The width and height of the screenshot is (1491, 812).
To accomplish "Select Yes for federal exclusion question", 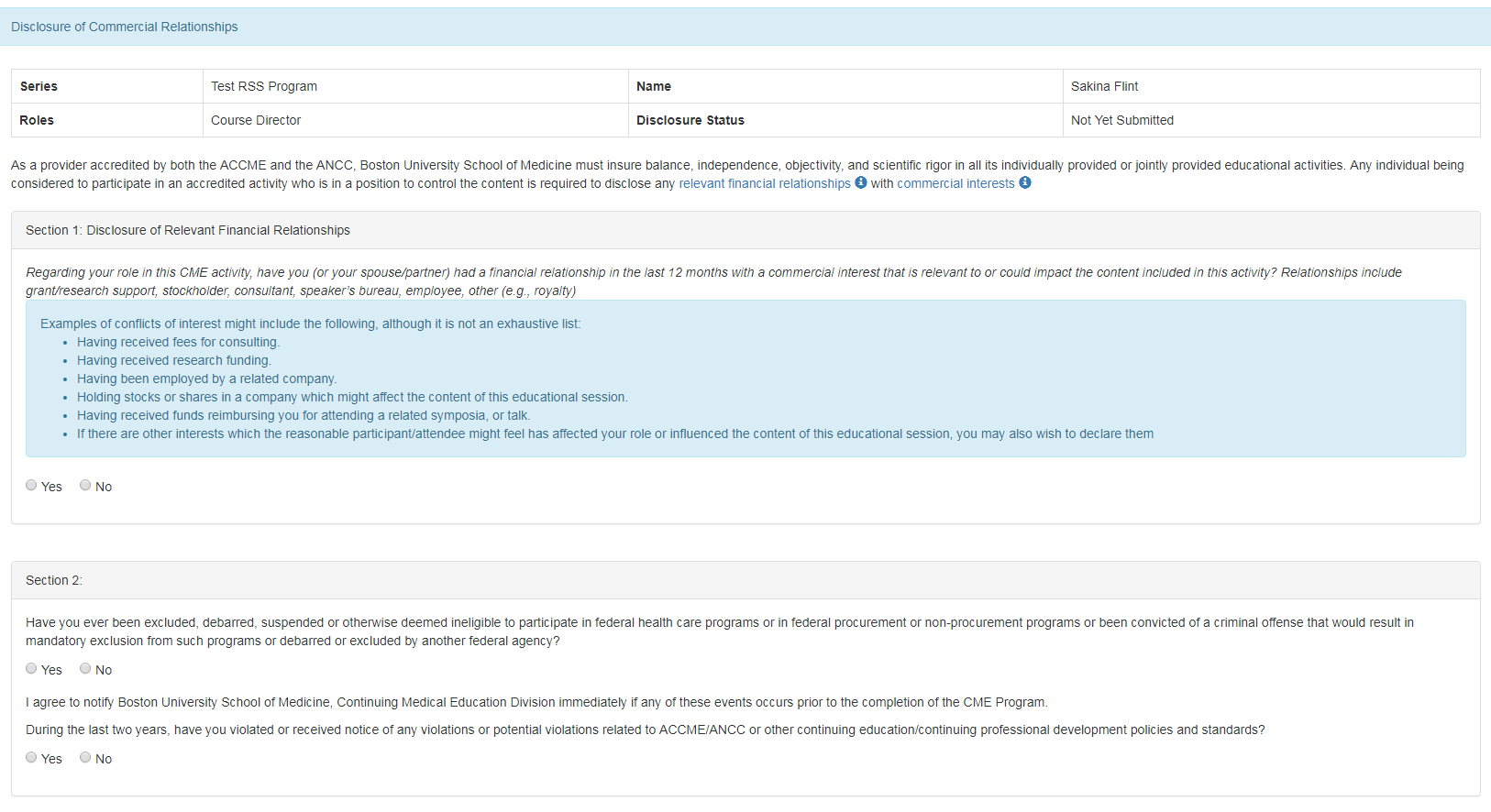I will coord(31,668).
